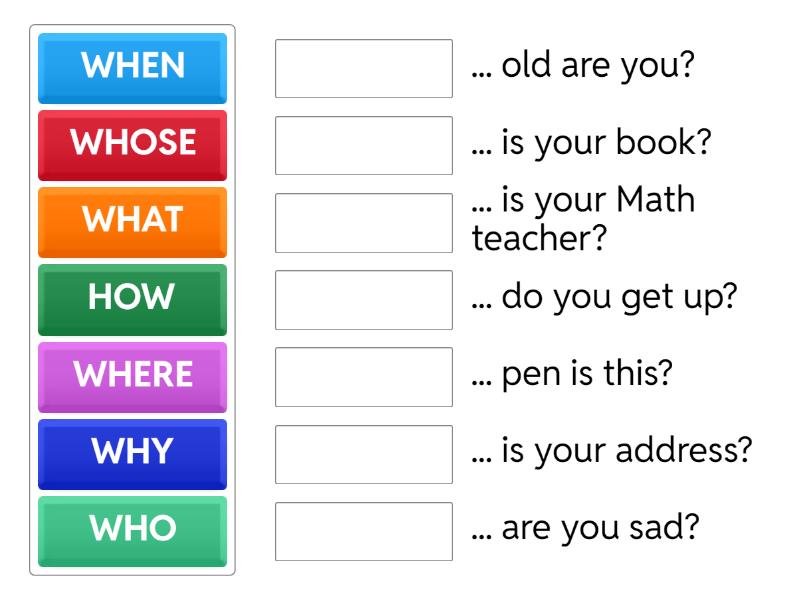Select the blank box next to "Math teacher?"
The width and height of the screenshot is (800, 600).
pos(364,222)
